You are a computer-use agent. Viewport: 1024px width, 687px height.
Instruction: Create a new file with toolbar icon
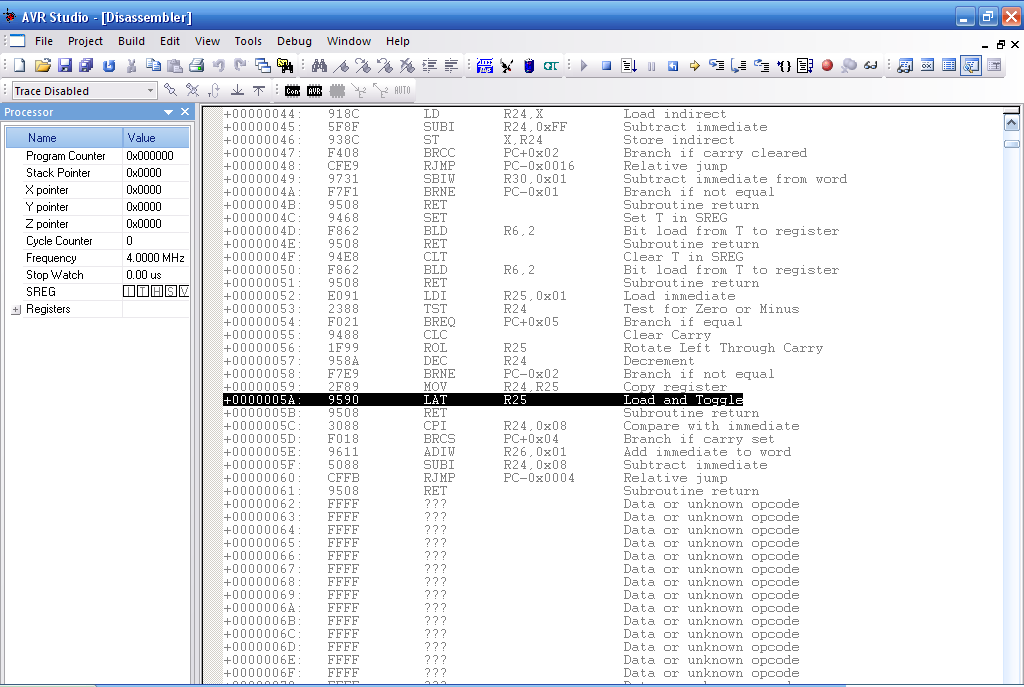20,65
